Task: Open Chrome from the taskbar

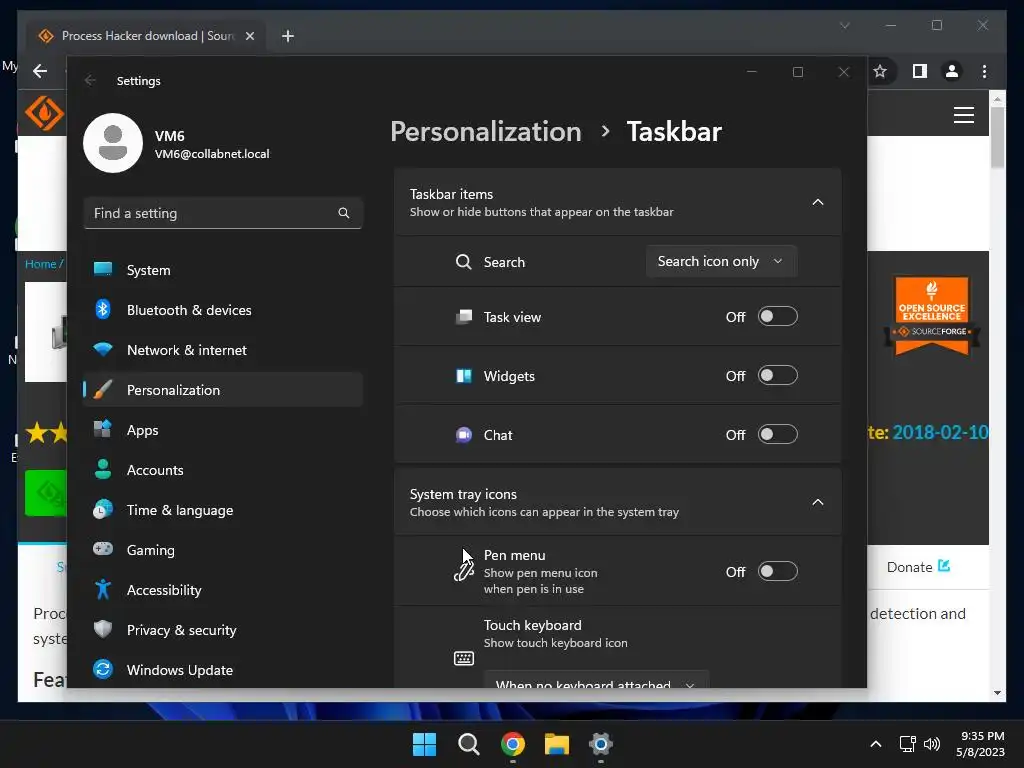Action: coord(513,744)
